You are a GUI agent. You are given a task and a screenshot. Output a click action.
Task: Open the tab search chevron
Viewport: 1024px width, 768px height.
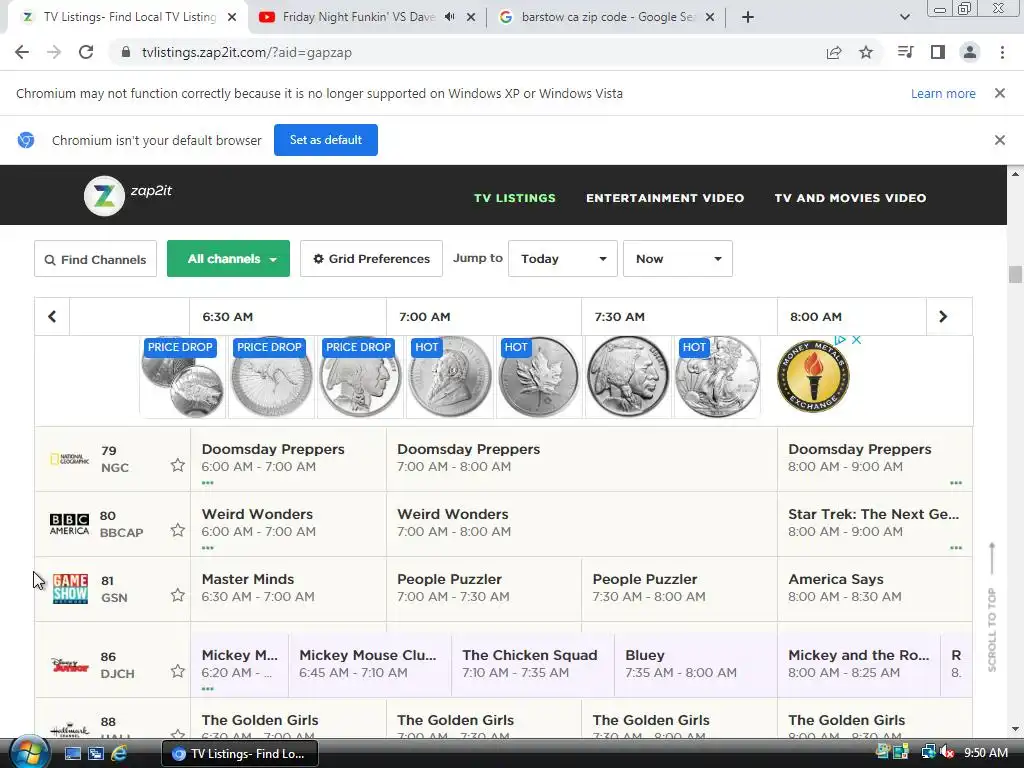(x=904, y=17)
